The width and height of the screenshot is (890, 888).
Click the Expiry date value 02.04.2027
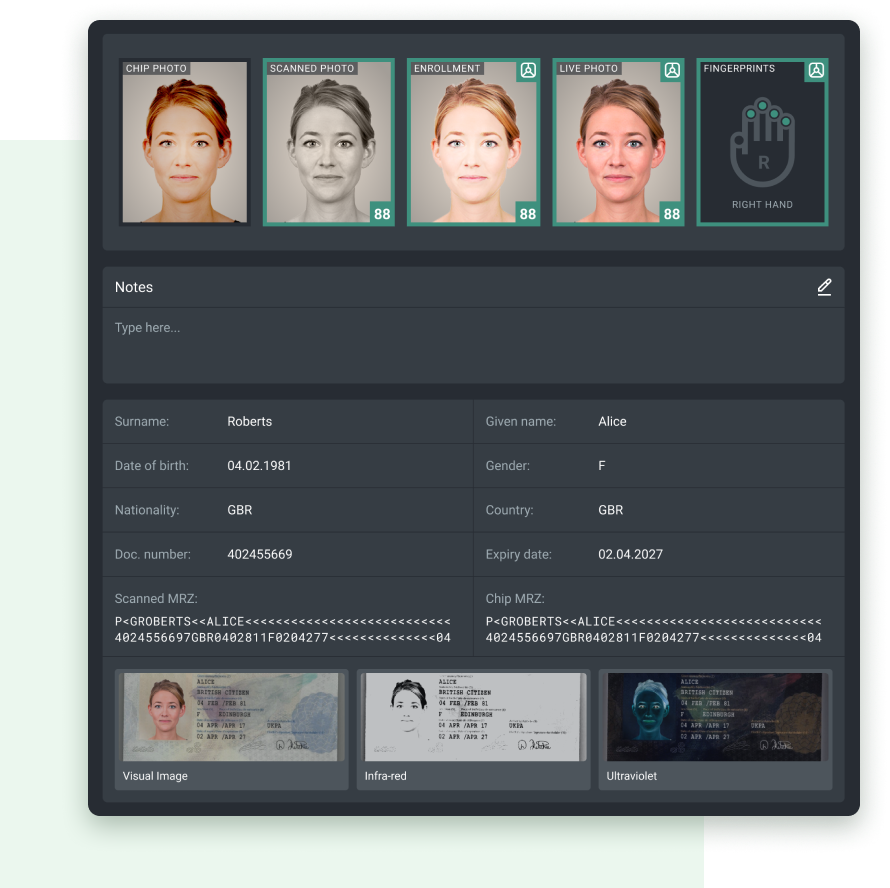631,554
